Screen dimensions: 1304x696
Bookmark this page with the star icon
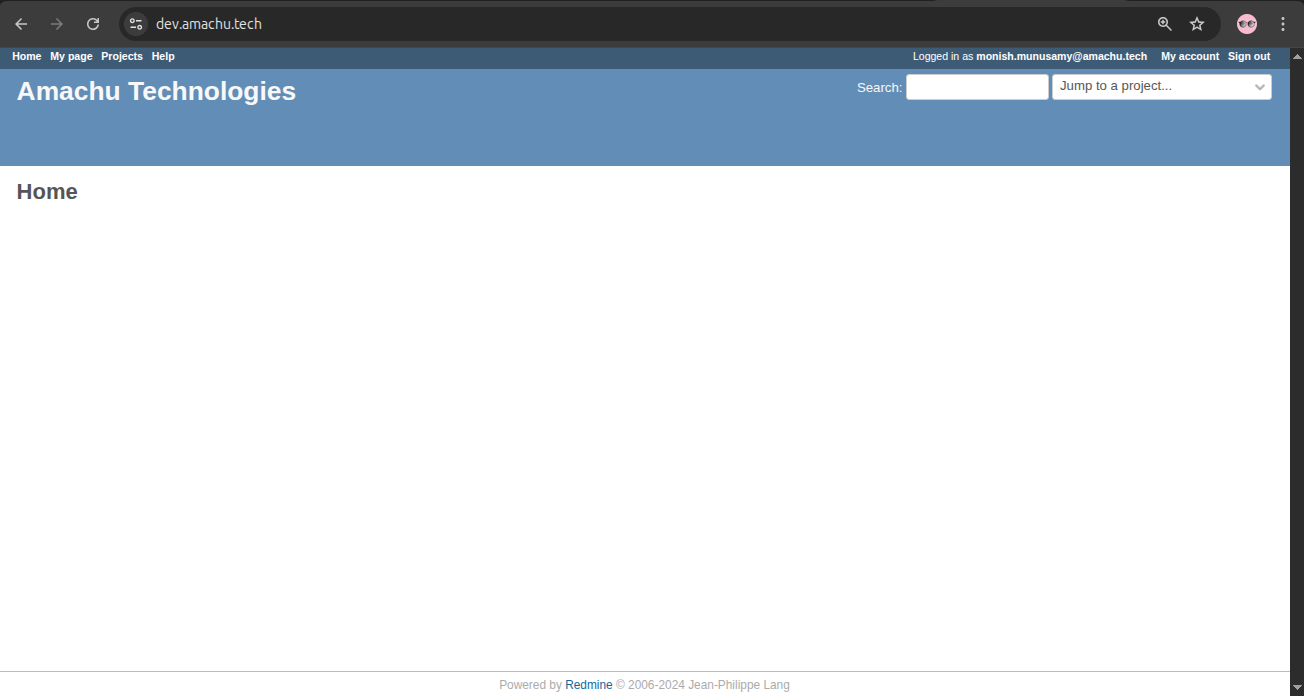1197,24
